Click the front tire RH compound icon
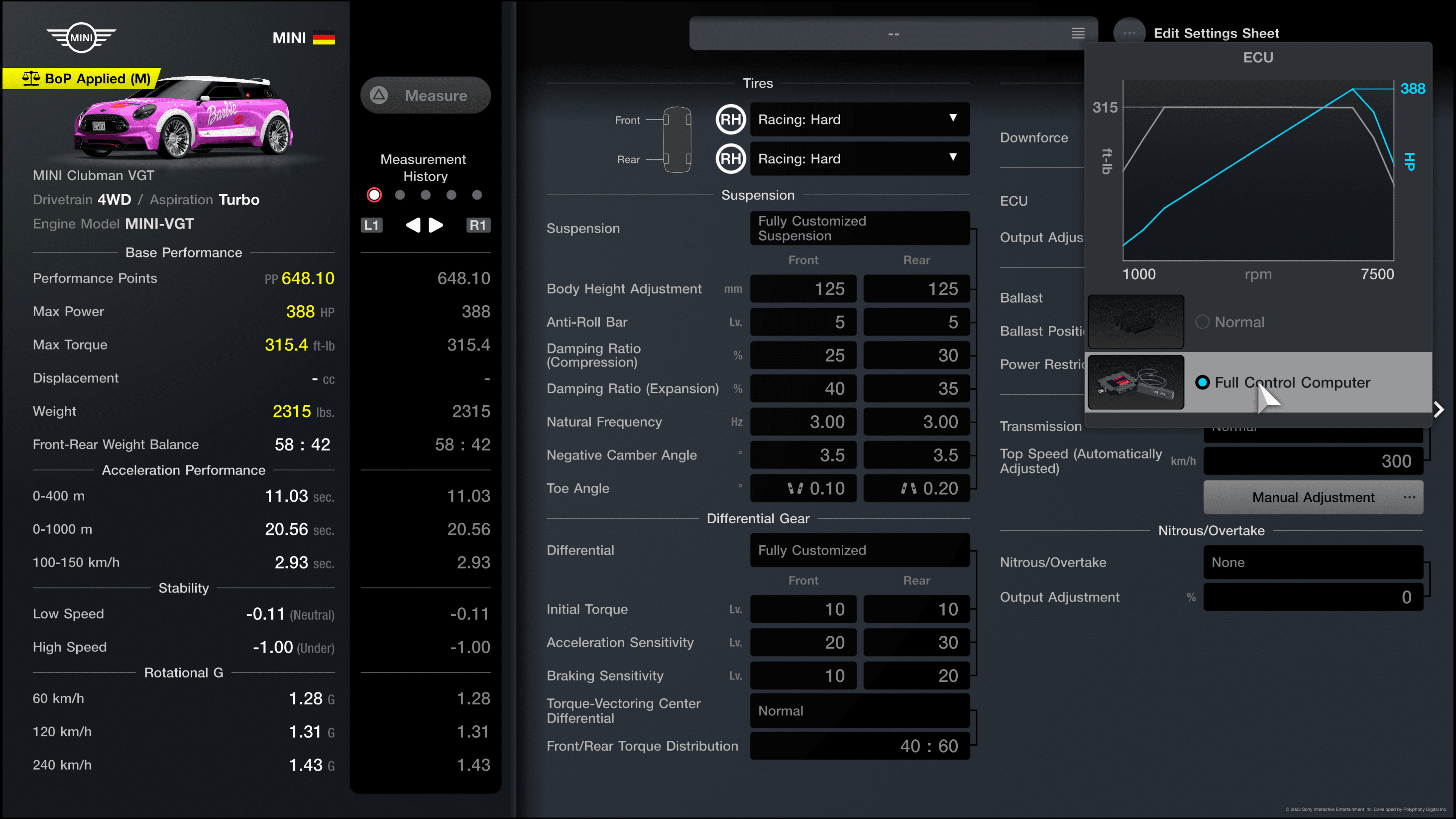 730,119
